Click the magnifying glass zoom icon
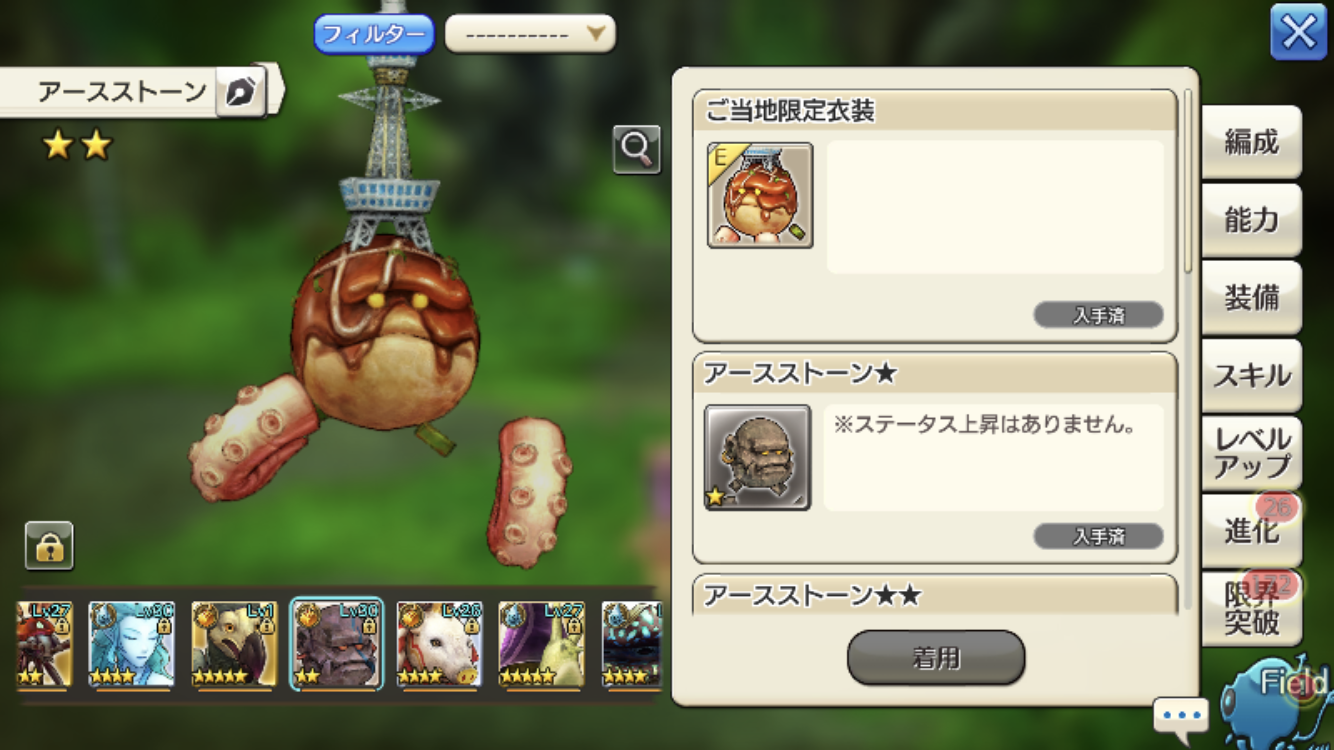 pos(637,150)
